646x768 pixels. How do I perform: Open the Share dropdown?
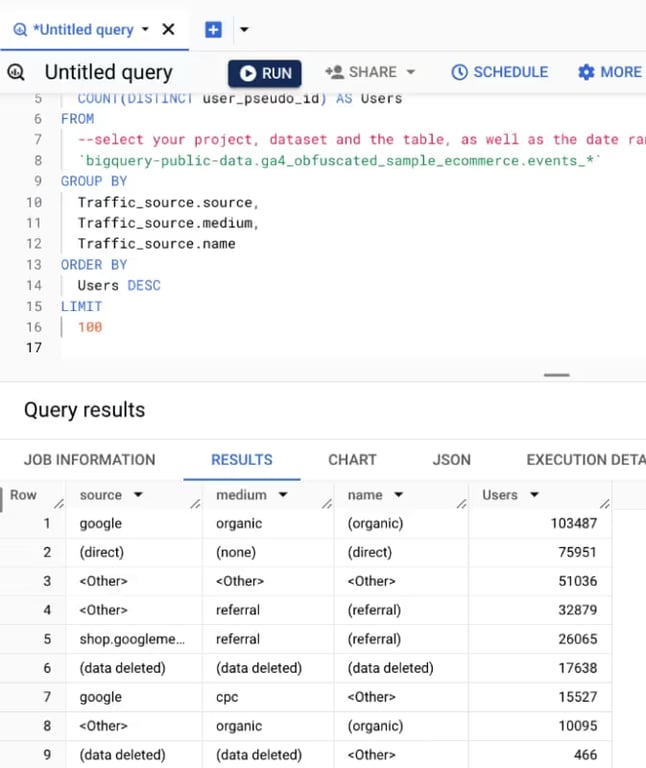(x=371, y=72)
